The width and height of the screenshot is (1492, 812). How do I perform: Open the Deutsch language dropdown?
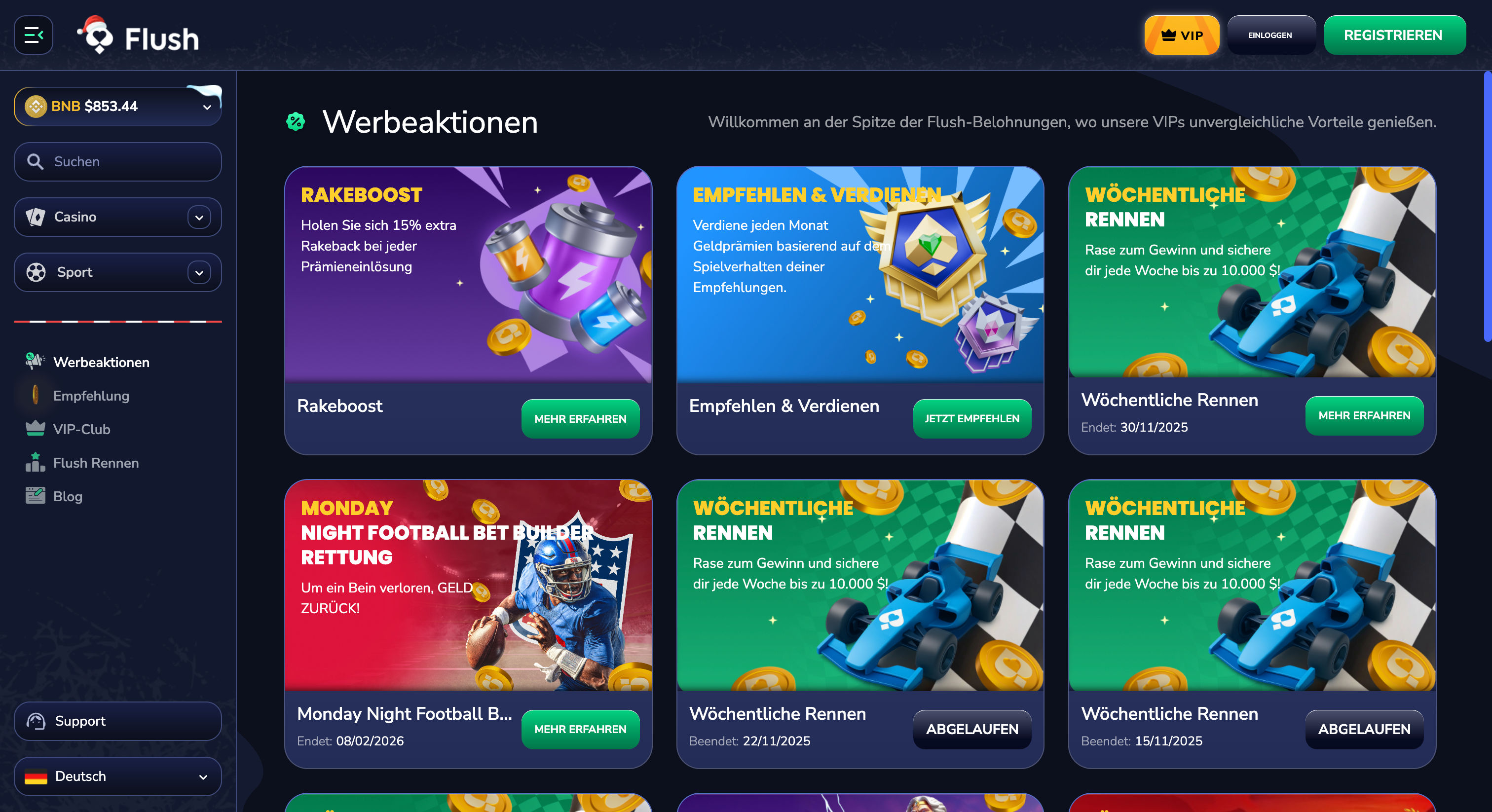tap(117, 776)
